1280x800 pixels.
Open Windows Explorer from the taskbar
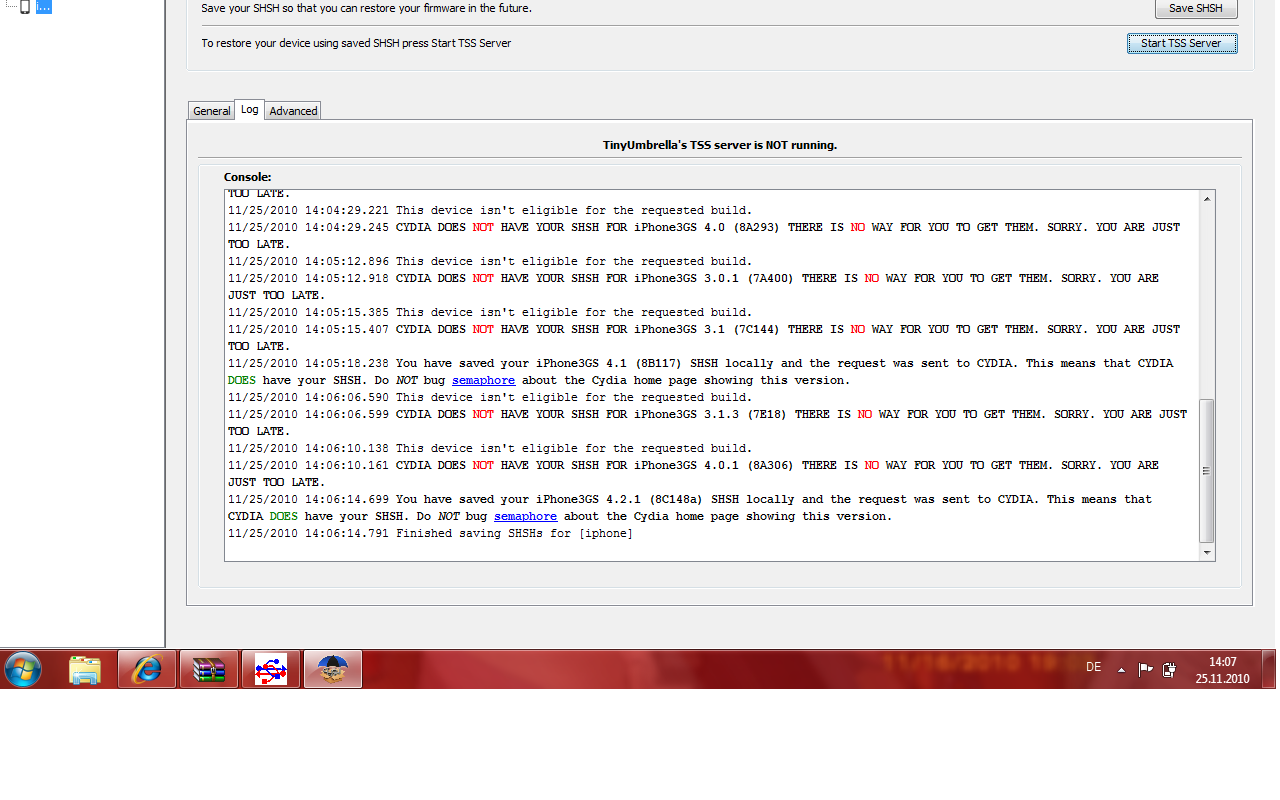[85, 669]
